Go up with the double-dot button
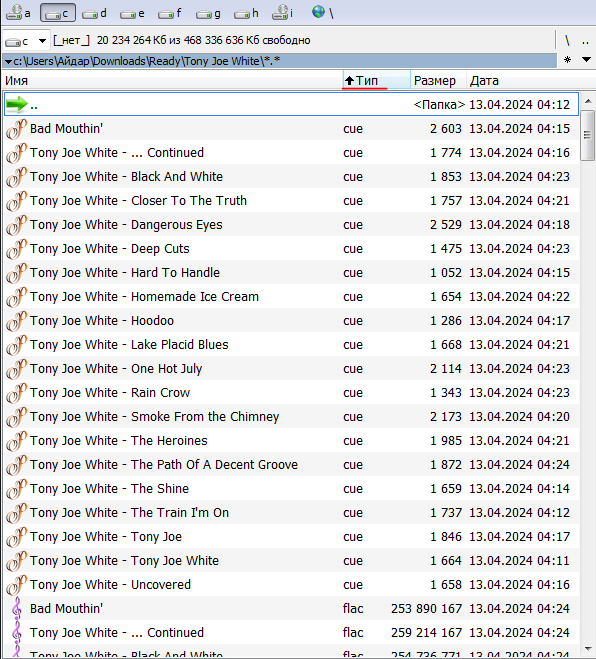The height and width of the screenshot is (659, 596). [585, 41]
